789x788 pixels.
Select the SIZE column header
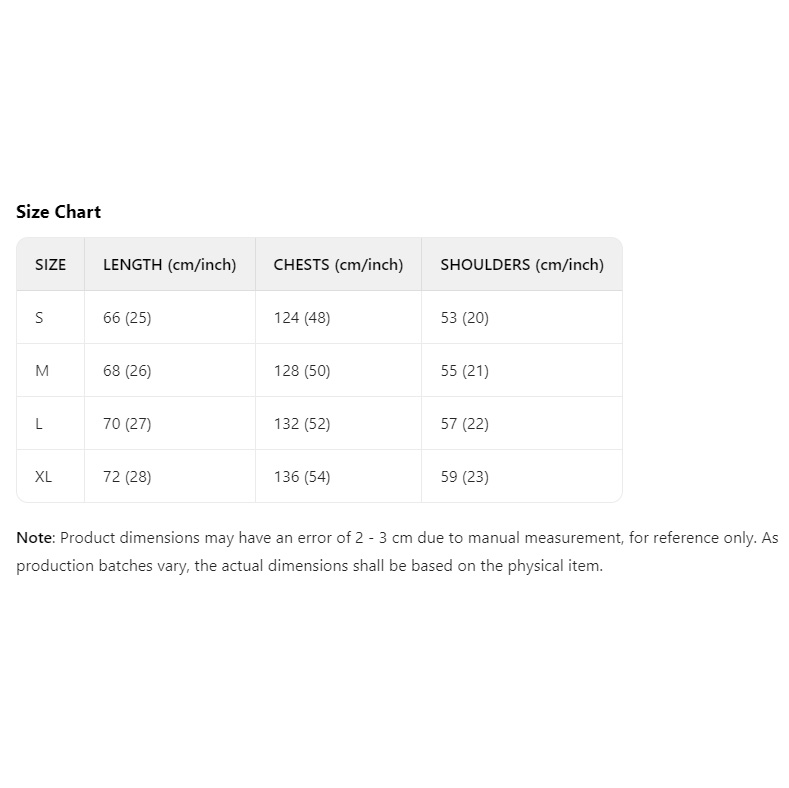[50, 265]
